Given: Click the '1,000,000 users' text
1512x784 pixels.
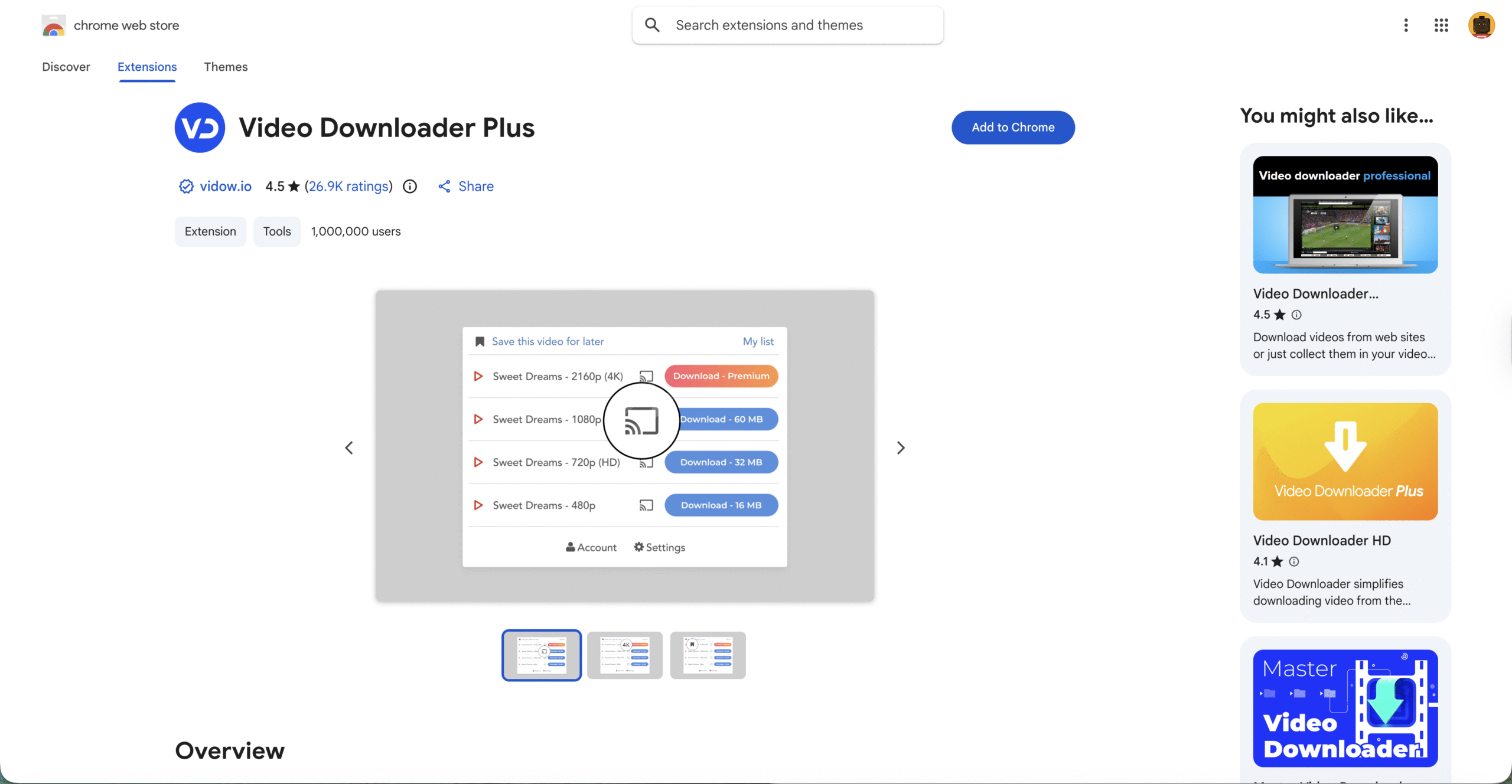Looking at the screenshot, I should tap(356, 231).
